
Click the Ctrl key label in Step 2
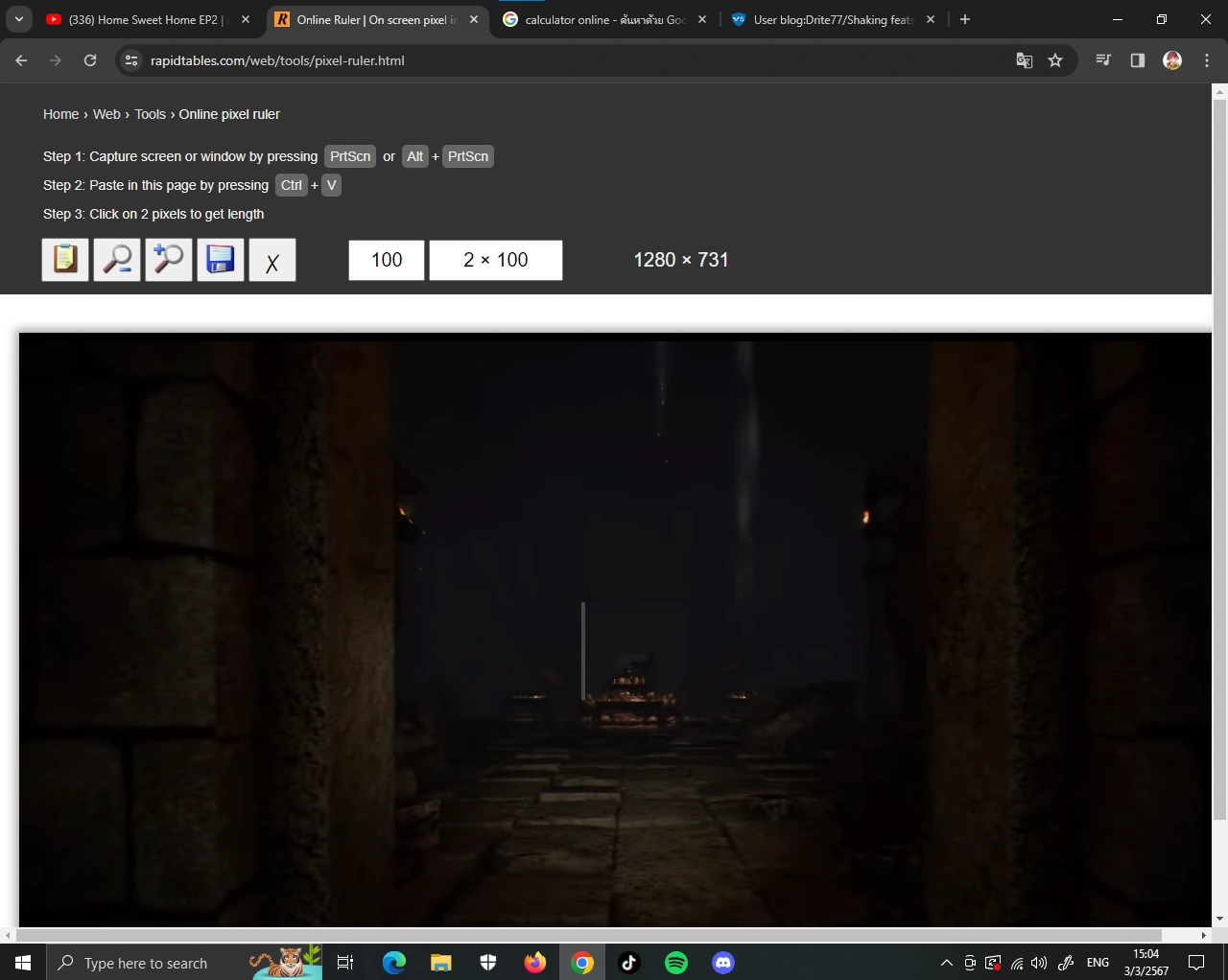coord(292,185)
